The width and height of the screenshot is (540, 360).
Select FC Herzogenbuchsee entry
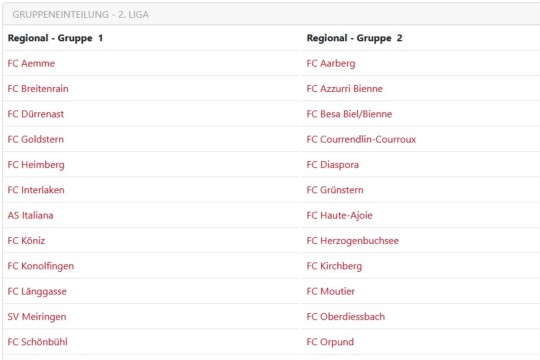pyautogui.click(x=353, y=241)
